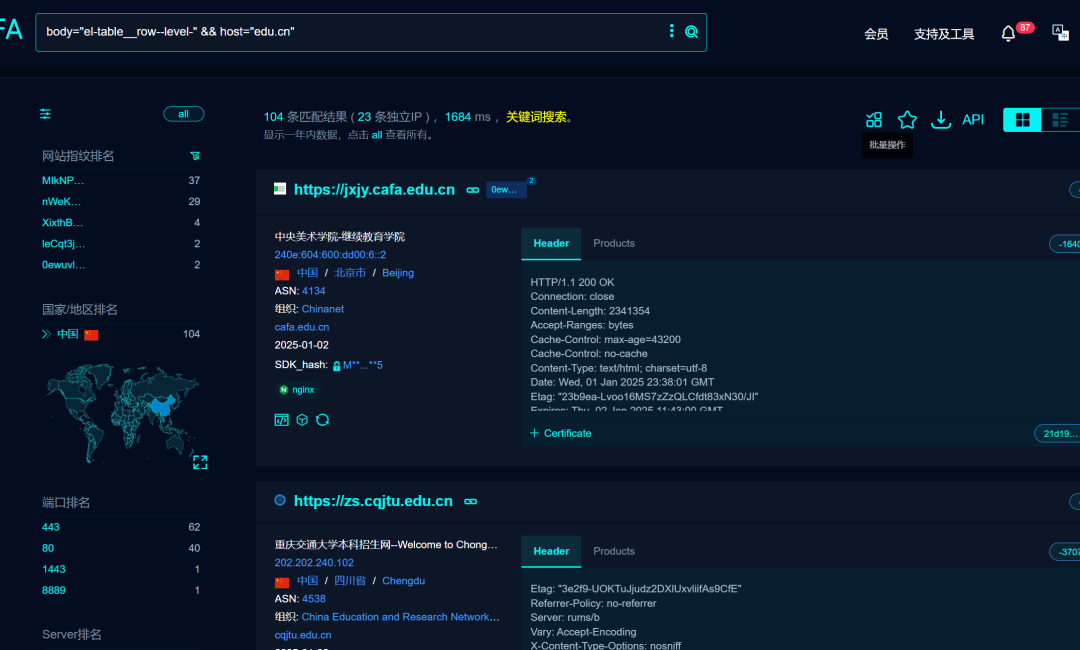The image size is (1080, 650).
Task: Click link icon beside jxjy.cafa.edu.cn
Action: tap(472, 190)
